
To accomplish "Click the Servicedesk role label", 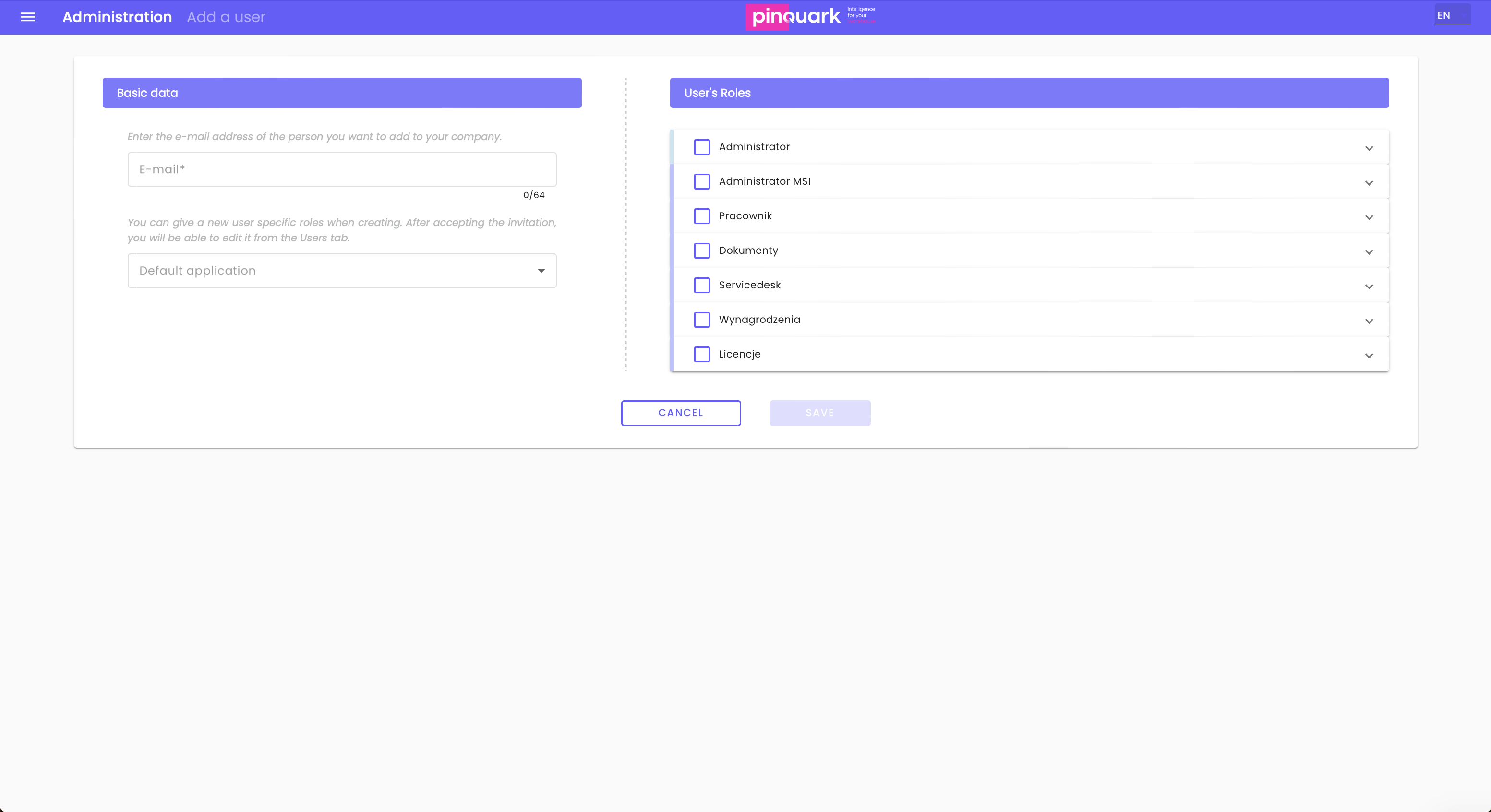I will (x=749, y=285).
